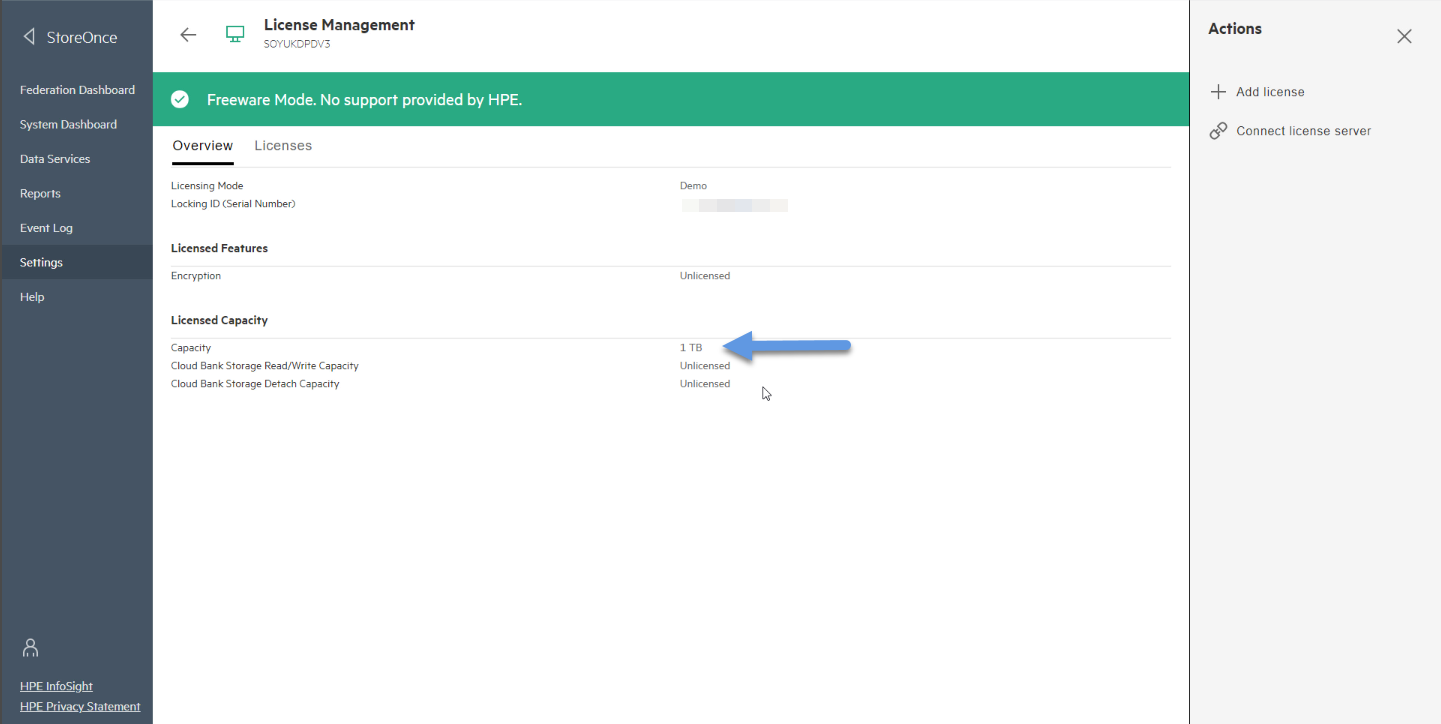Collapse StoreOnce sidebar with triangle icon

(29, 37)
